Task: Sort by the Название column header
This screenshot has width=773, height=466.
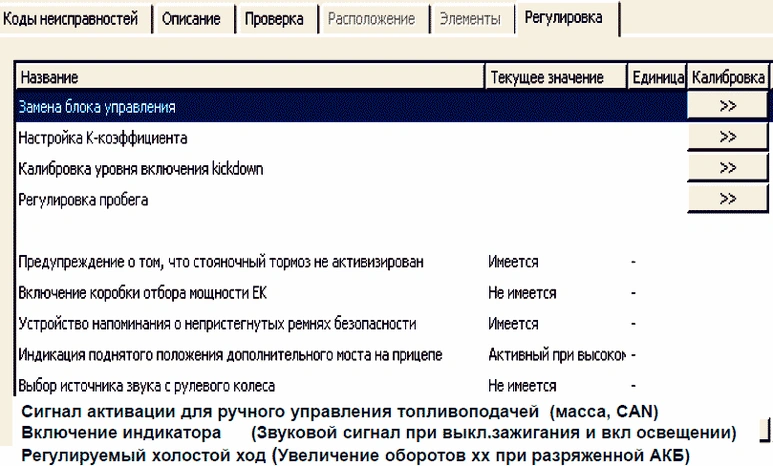Action: [250, 77]
